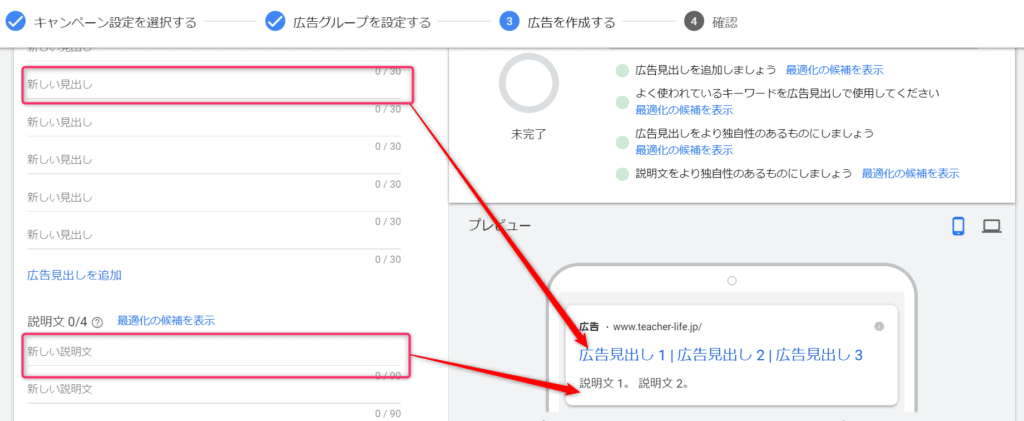The image size is (1024, 421).
Task: Click step number 4 circle icon
Action: [x=694, y=22]
